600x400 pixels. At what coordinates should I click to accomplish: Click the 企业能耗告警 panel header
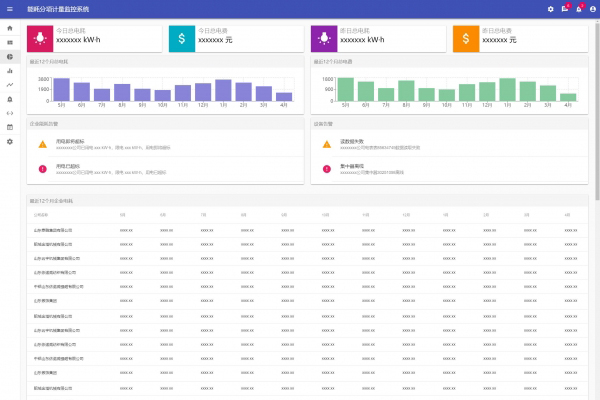(x=44, y=124)
